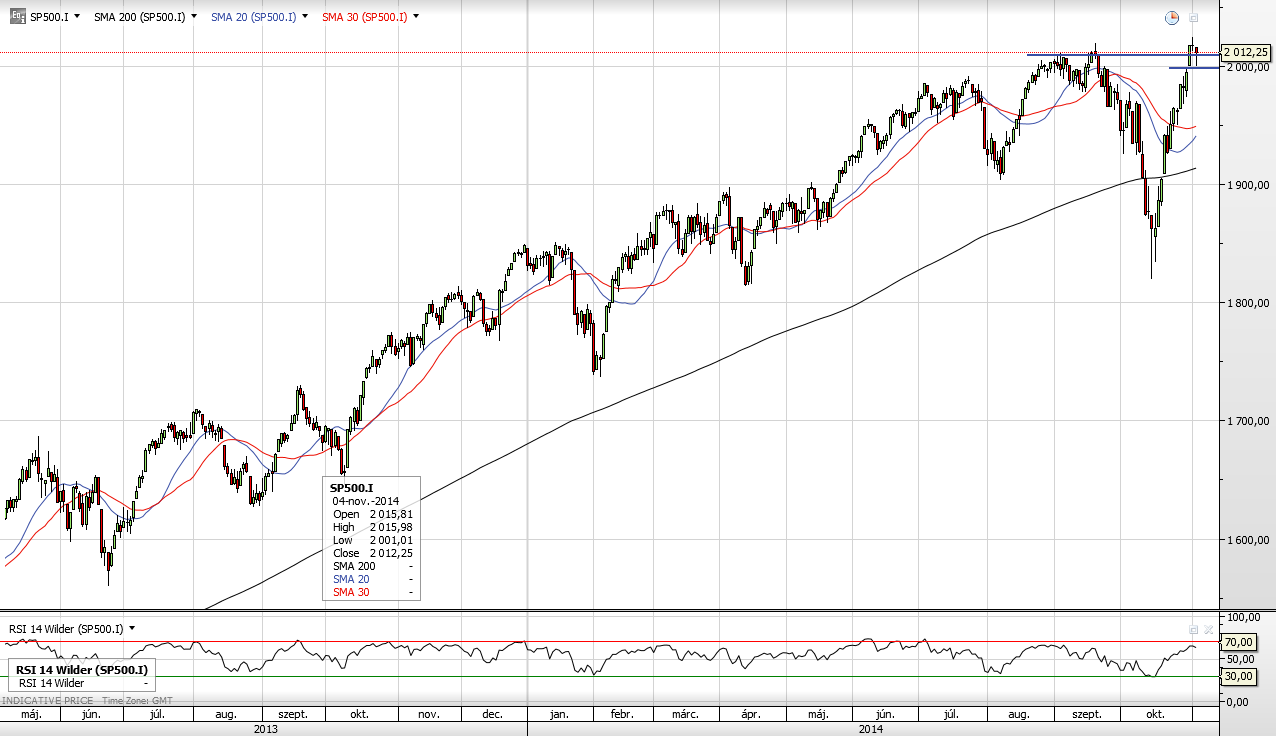Click the 1 600,00 price axis label

coord(1246,540)
